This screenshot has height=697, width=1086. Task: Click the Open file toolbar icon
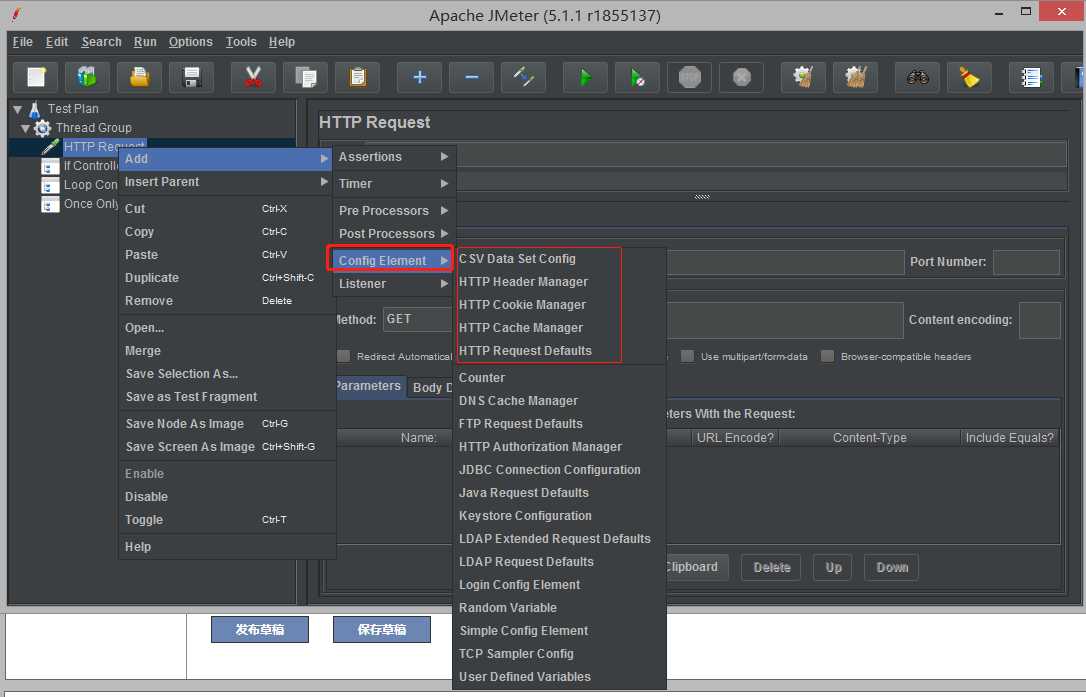(x=139, y=77)
